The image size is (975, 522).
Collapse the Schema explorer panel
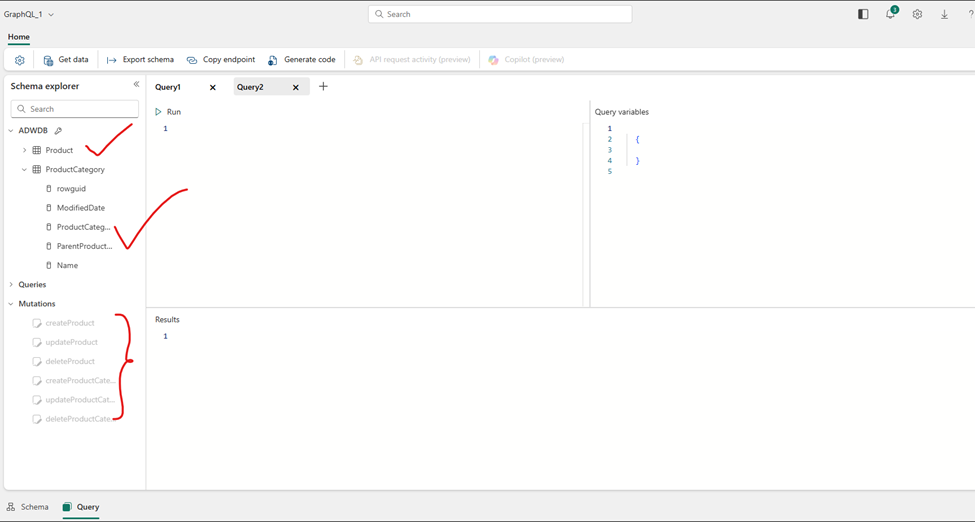pyautogui.click(x=137, y=85)
